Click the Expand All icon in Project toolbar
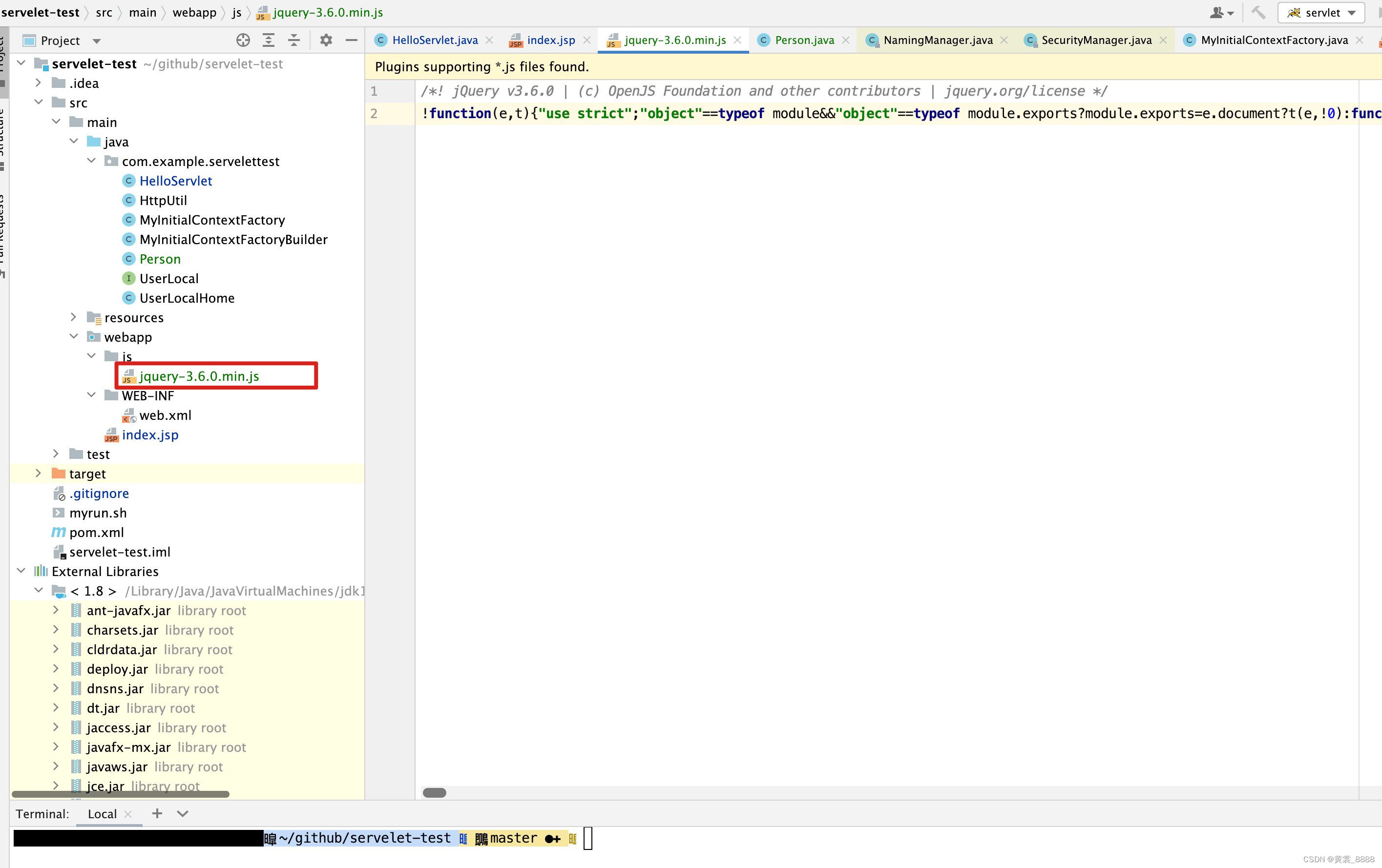 pyautogui.click(x=269, y=40)
